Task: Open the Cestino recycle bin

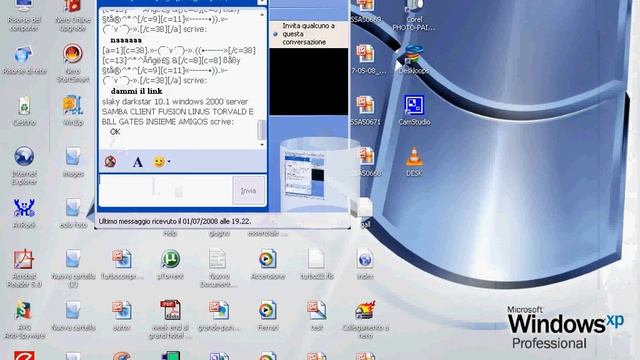Action: 24,111
